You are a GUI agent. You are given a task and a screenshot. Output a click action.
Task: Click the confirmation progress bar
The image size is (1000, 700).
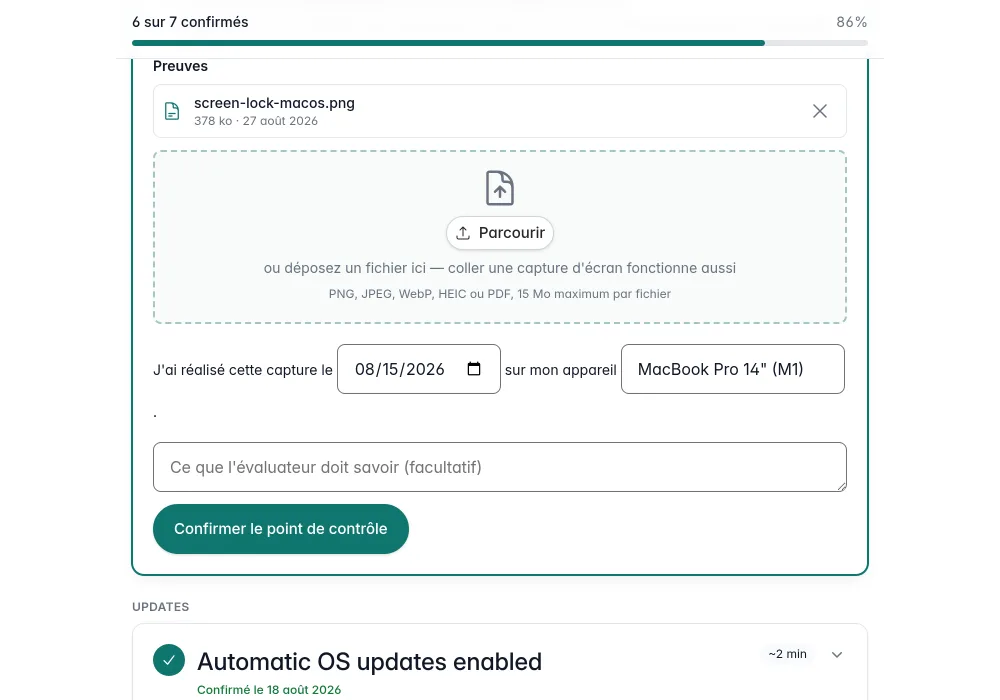[499, 43]
